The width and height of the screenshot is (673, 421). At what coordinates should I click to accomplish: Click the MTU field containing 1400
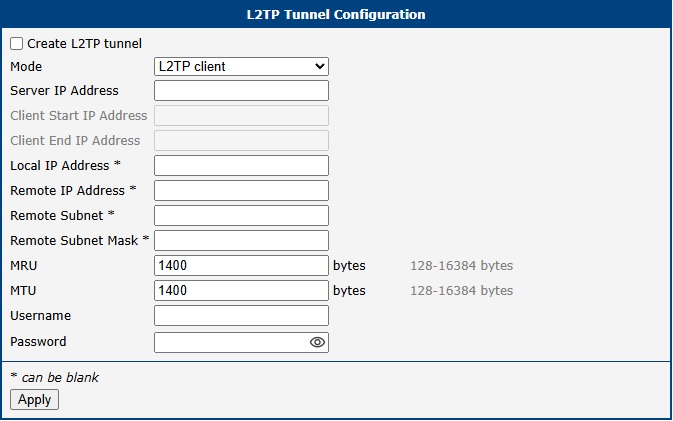point(241,291)
